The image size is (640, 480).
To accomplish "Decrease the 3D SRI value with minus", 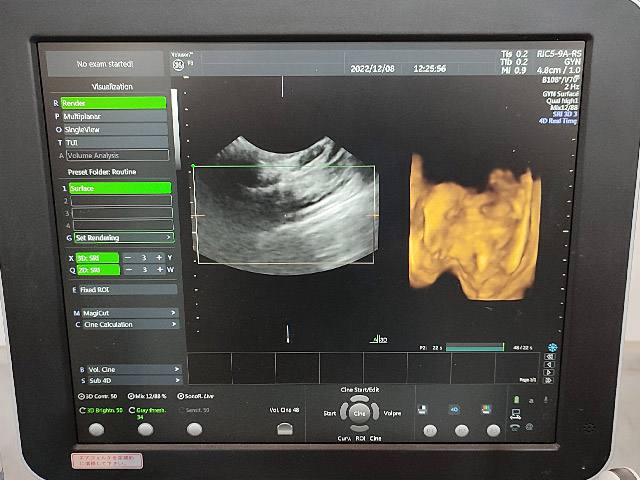I will (128, 258).
